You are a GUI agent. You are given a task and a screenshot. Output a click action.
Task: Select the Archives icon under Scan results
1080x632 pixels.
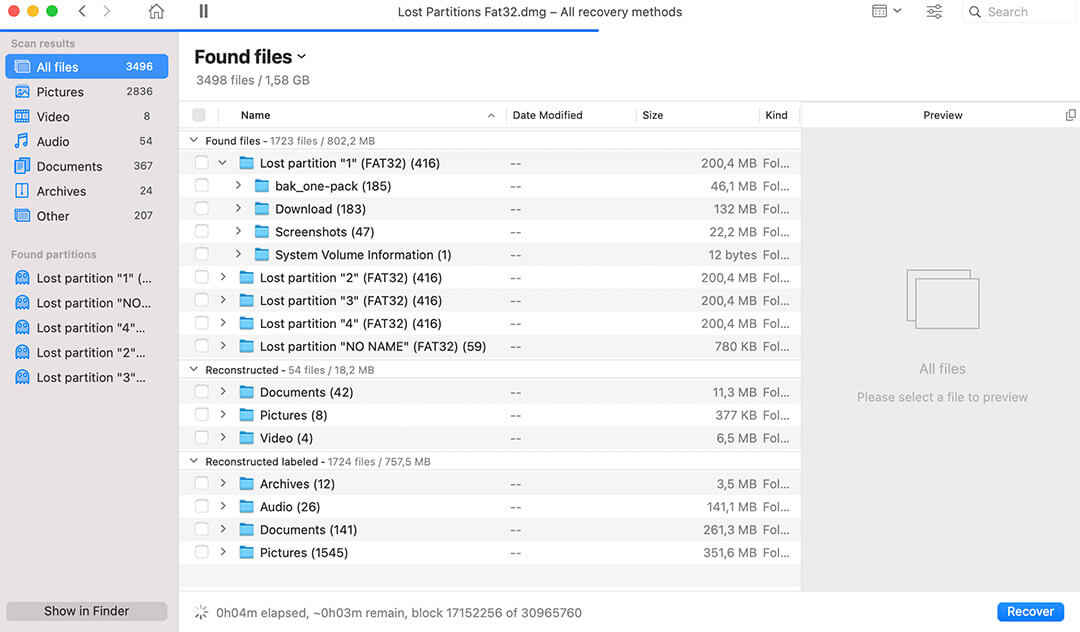click(x=22, y=191)
